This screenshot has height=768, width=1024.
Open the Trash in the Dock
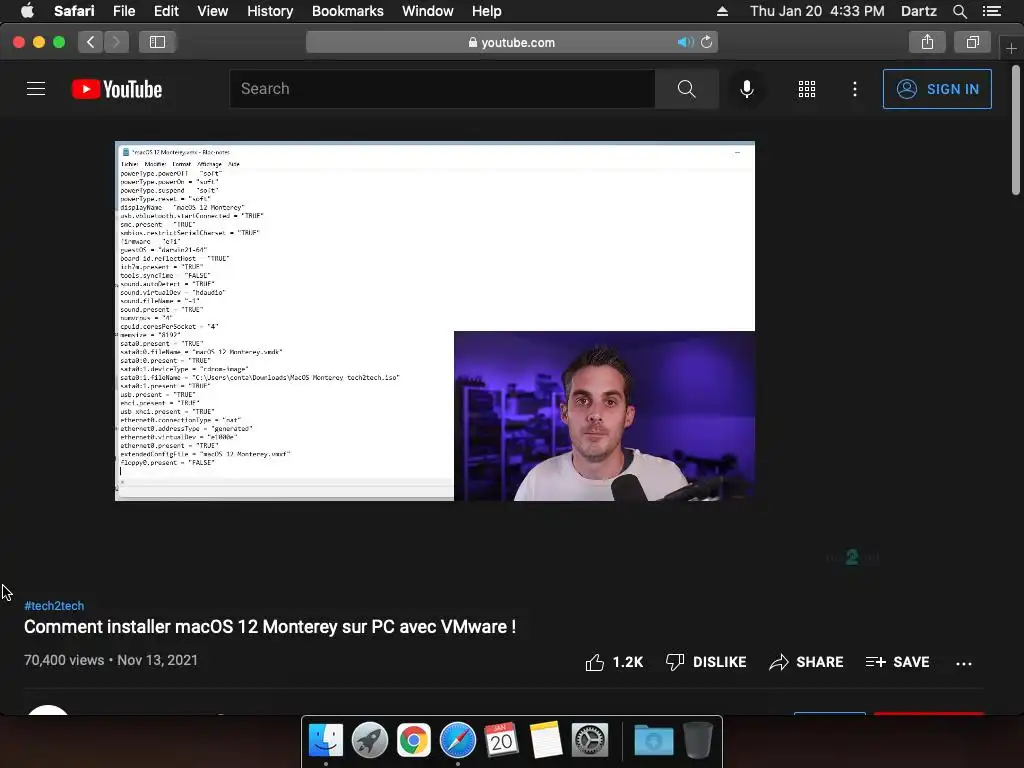point(697,741)
